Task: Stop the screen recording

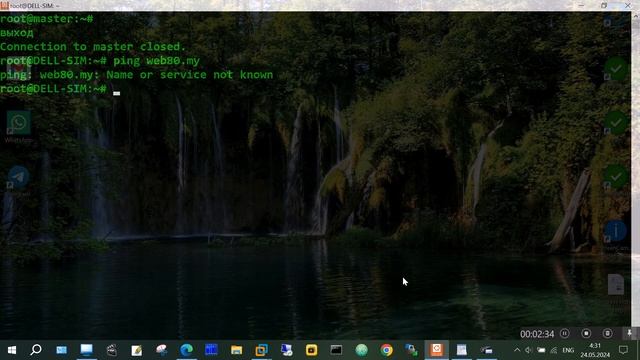Action: [x=586, y=333]
